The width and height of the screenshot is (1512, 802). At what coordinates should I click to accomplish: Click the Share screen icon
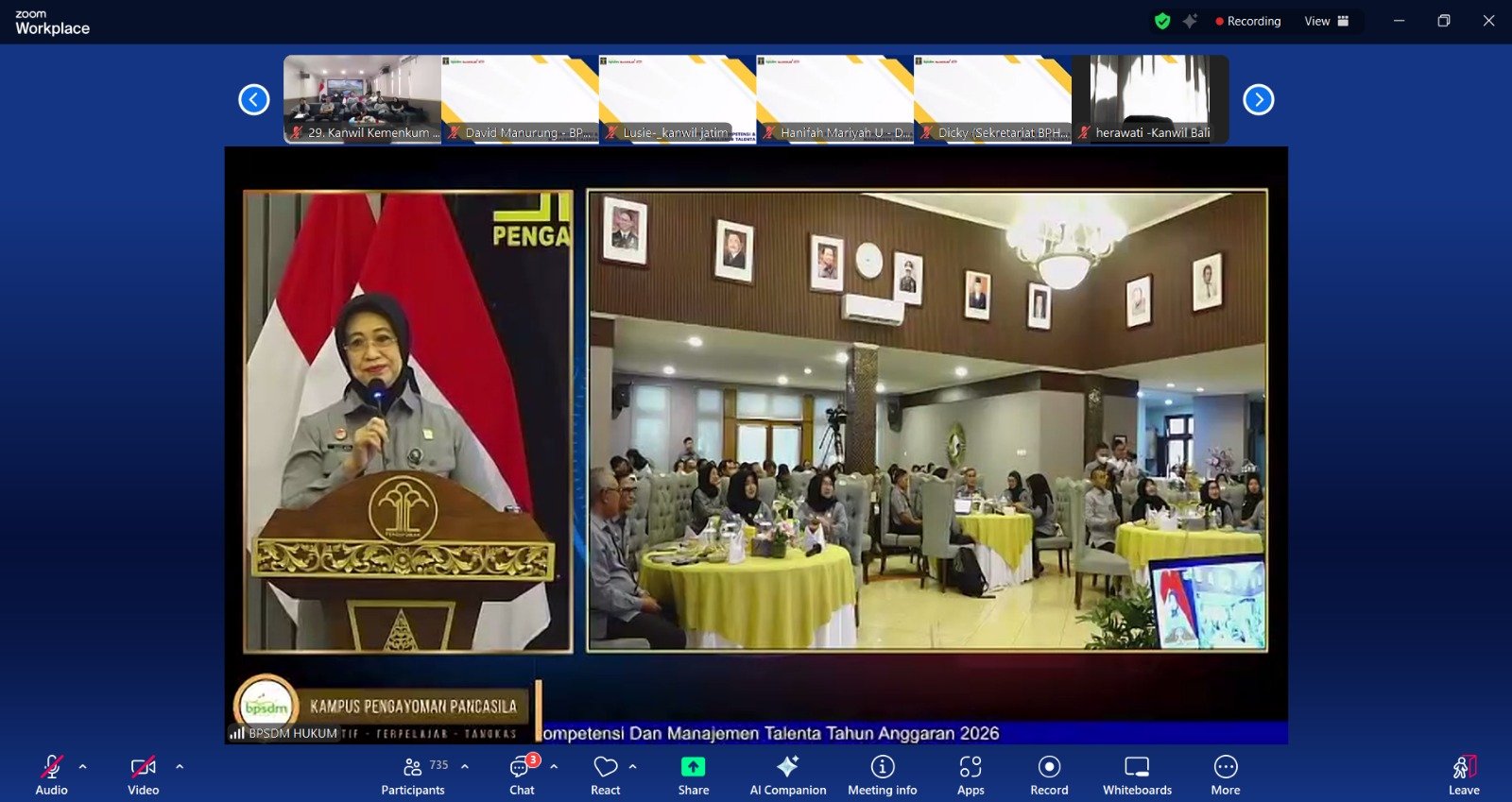693,767
